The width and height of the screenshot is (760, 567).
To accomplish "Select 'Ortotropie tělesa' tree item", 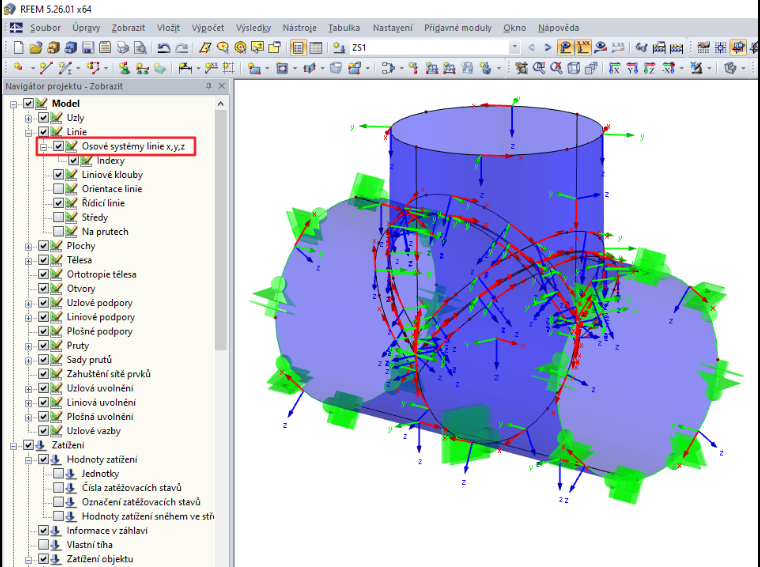I will (101, 274).
